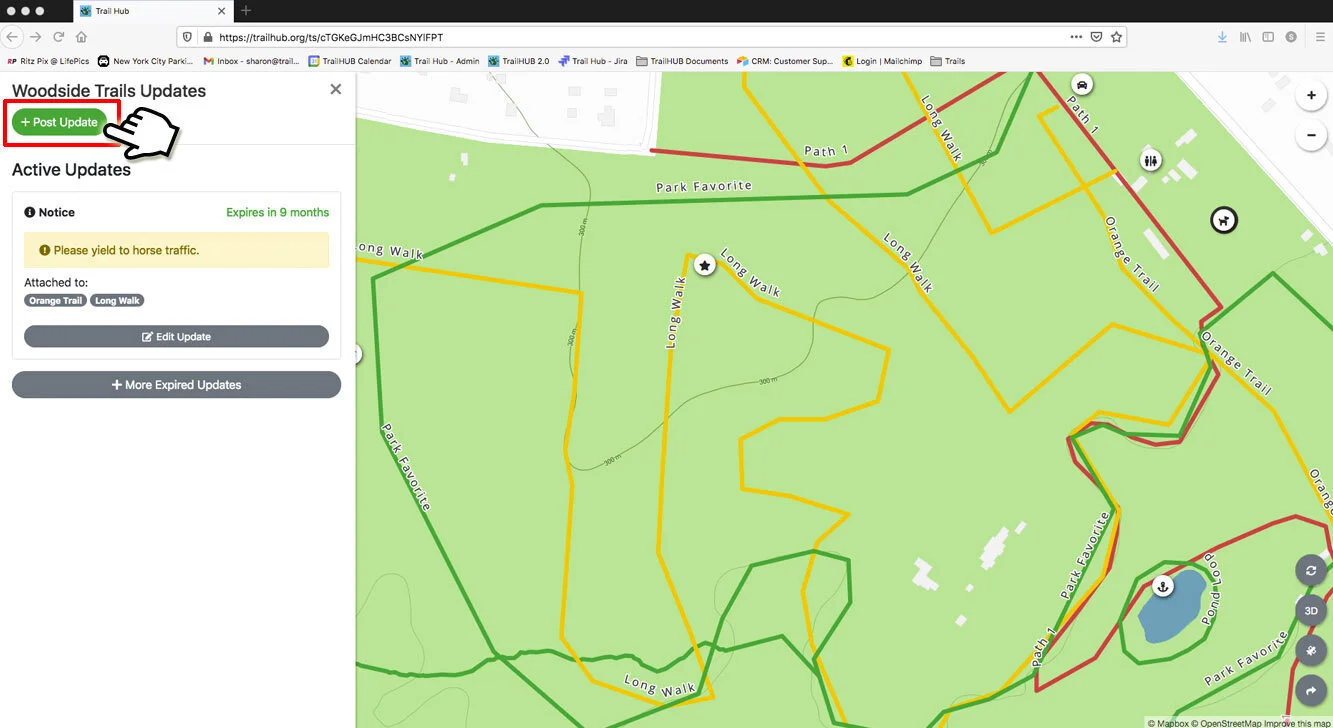The height and width of the screenshot is (728, 1333).
Task: Zoom in the map with plus button
Action: click(x=1311, y=96)
